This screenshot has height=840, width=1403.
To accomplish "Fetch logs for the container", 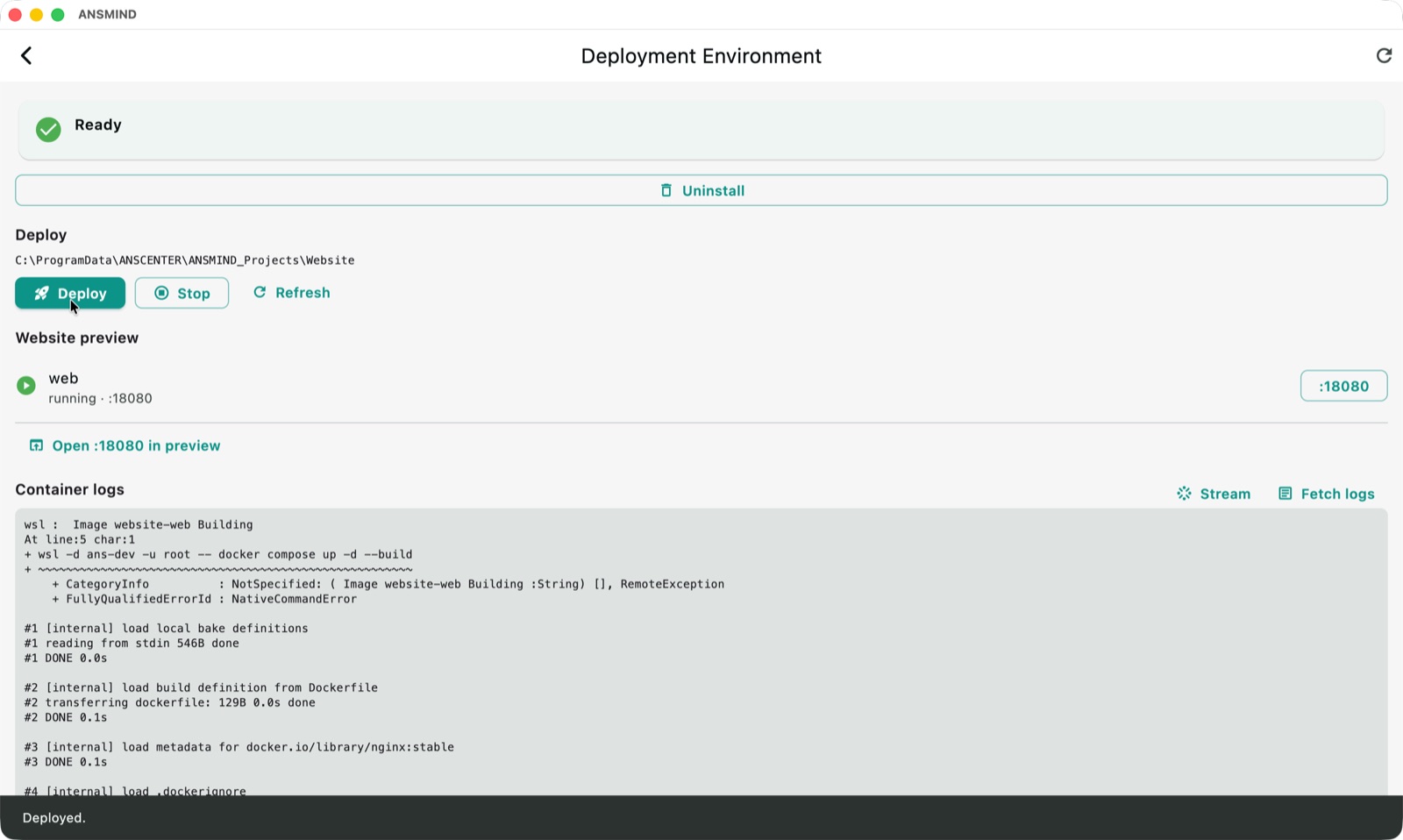I will point(1327,494).
